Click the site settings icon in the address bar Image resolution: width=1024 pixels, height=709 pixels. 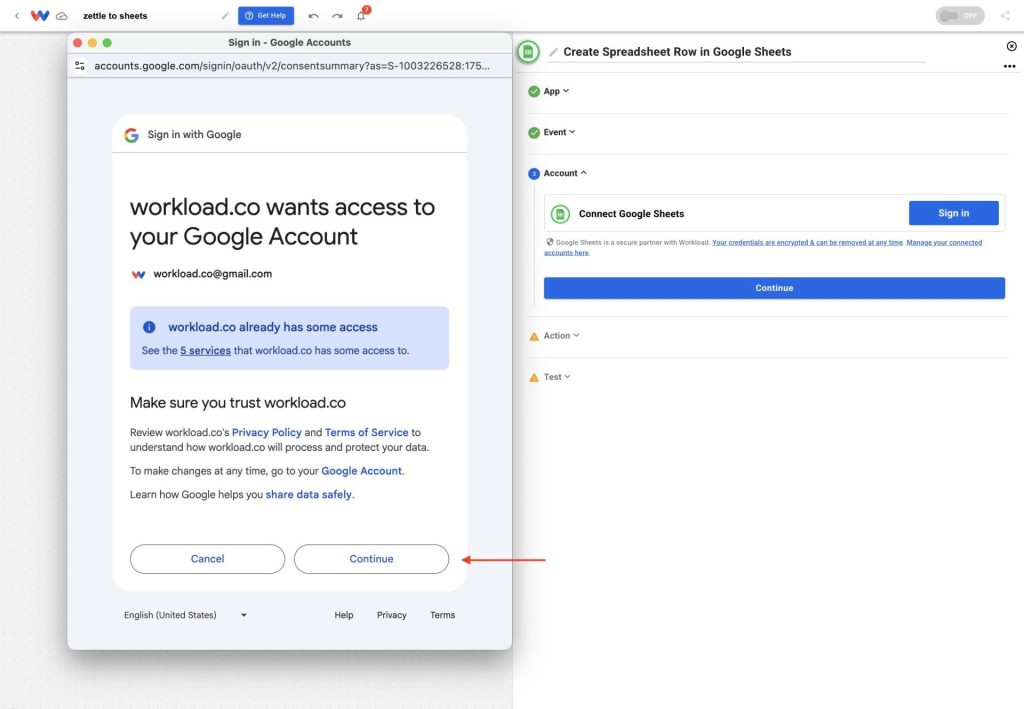80,66
